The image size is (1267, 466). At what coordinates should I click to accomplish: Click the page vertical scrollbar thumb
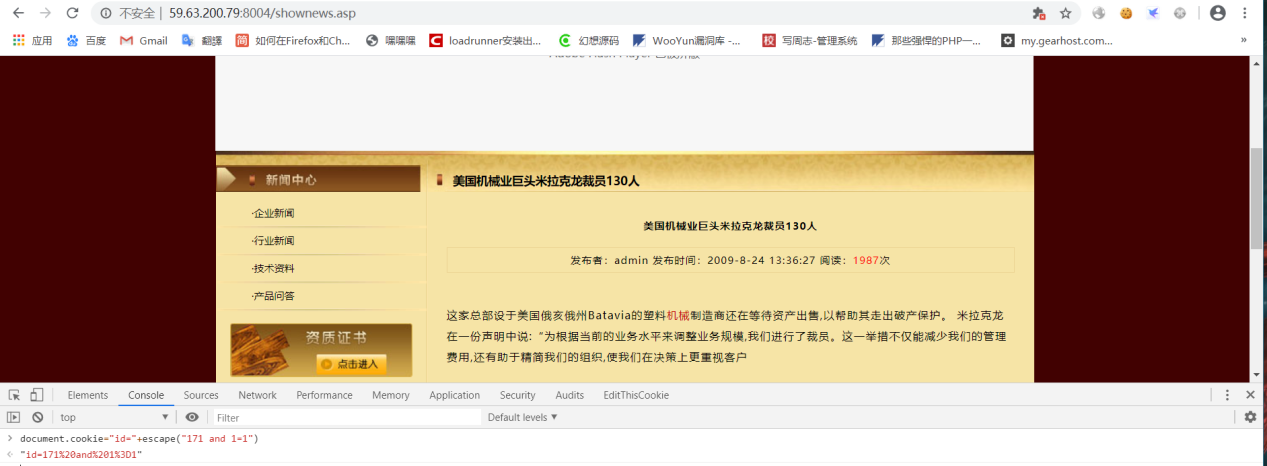pyautogui.click(x=1257, y=199)
